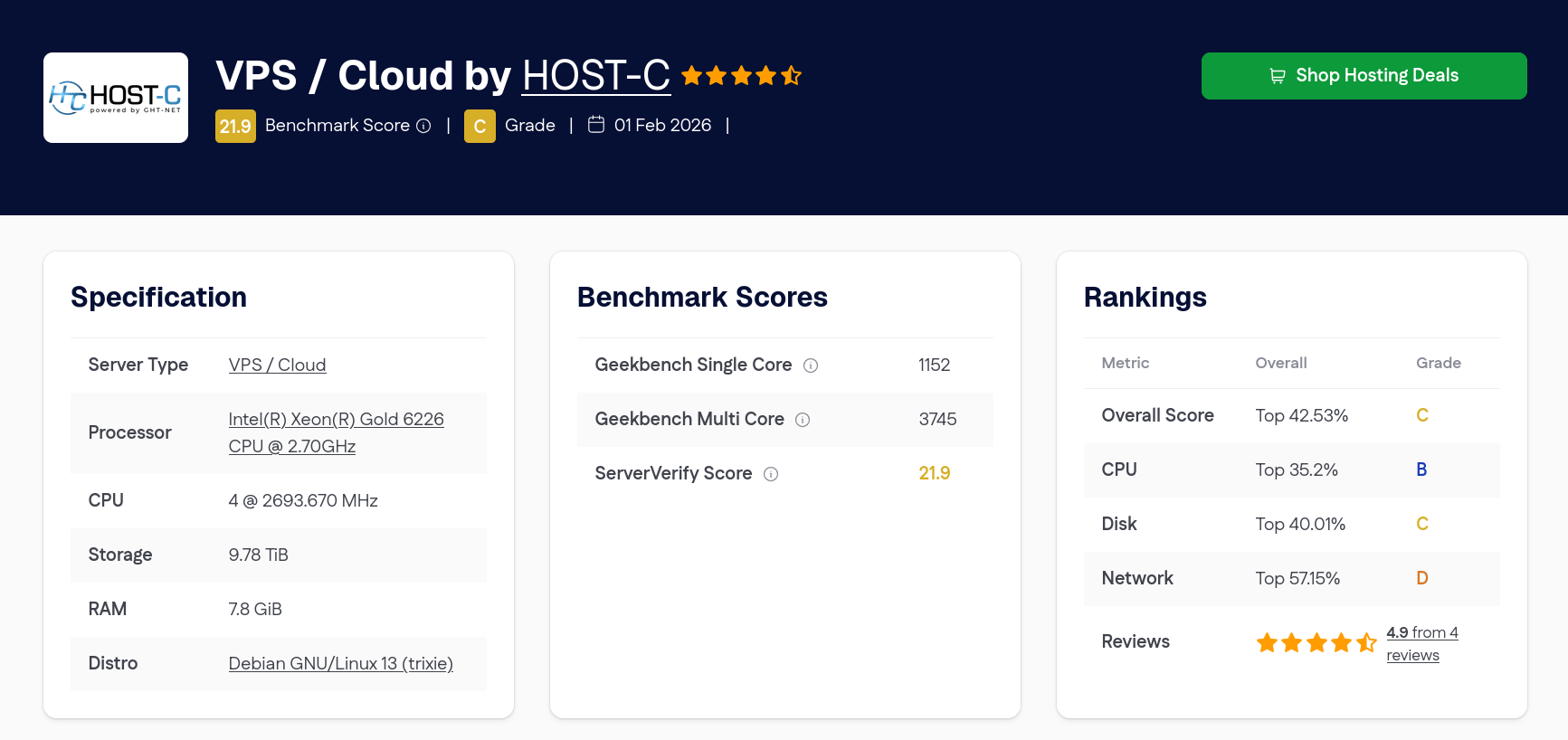Click the Reviews row star rating
Viewport: 1568px width, 740px height.
[x=1316, y=642]
